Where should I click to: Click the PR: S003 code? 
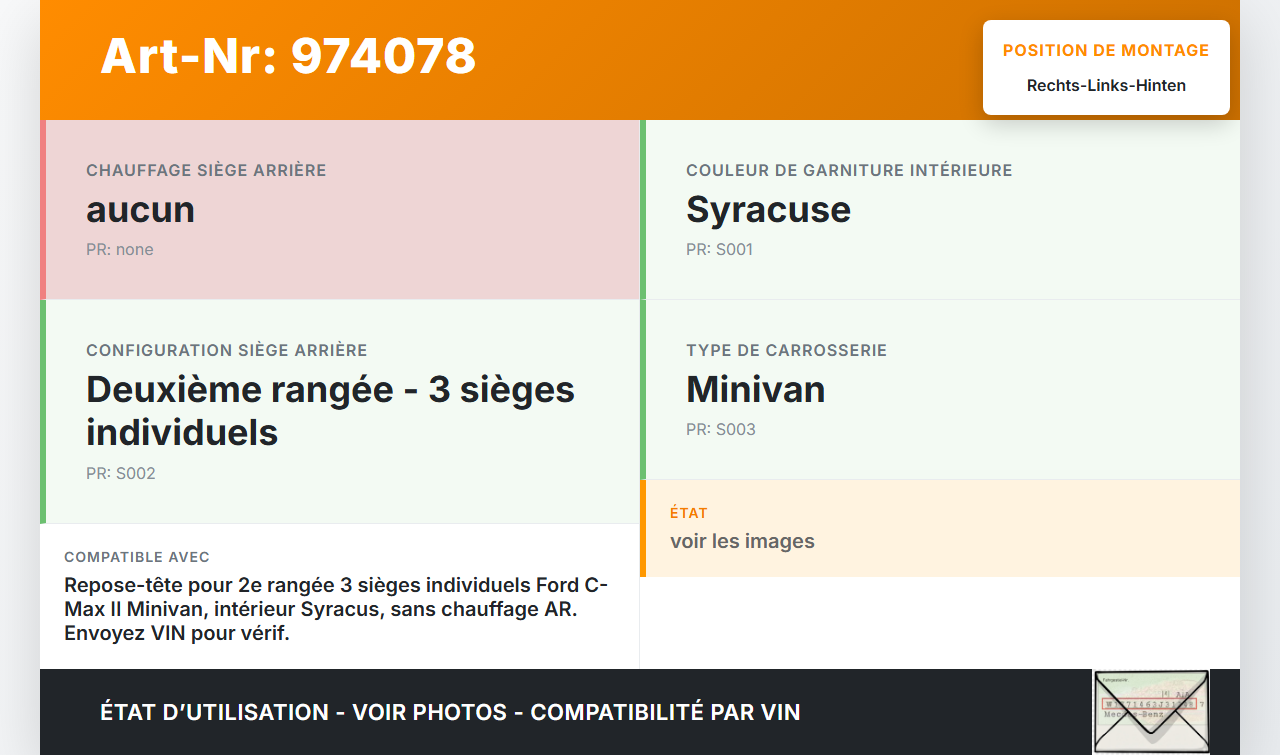(x=721, y=429)
